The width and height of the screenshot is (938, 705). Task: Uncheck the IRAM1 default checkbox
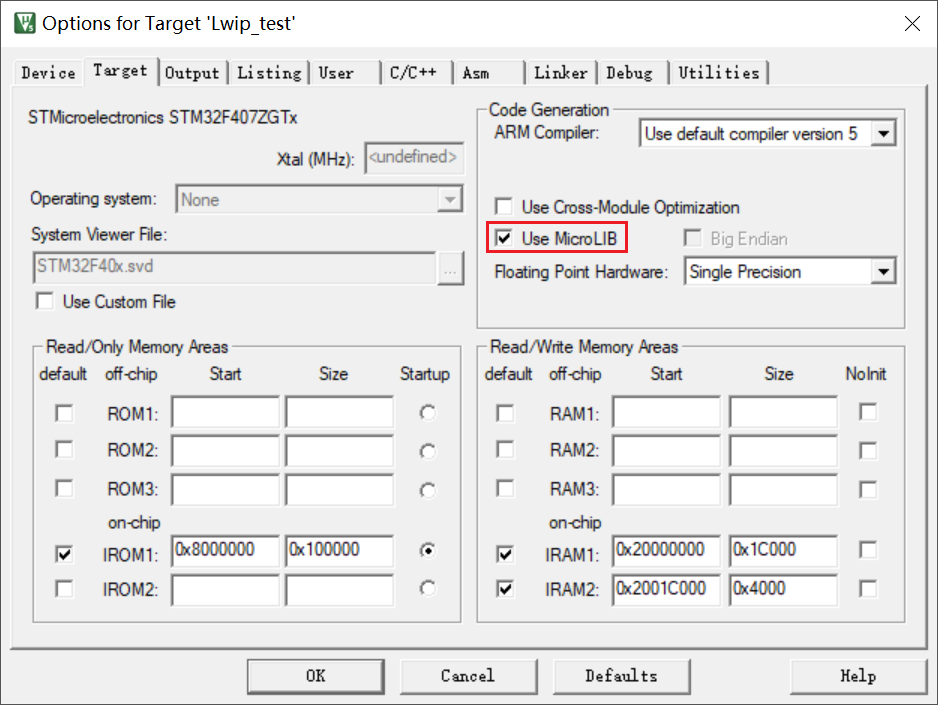pyautogui.click(x=505, y=554)
